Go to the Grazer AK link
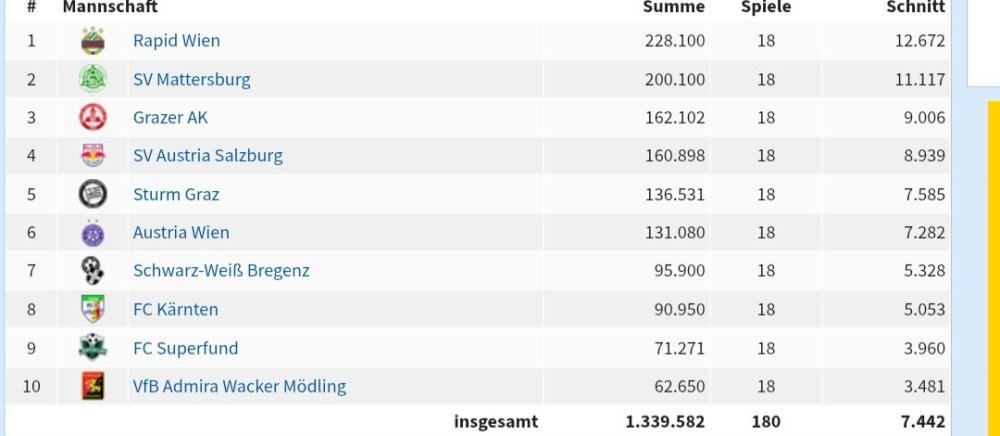1000x436 pixels. pos(170,117)
